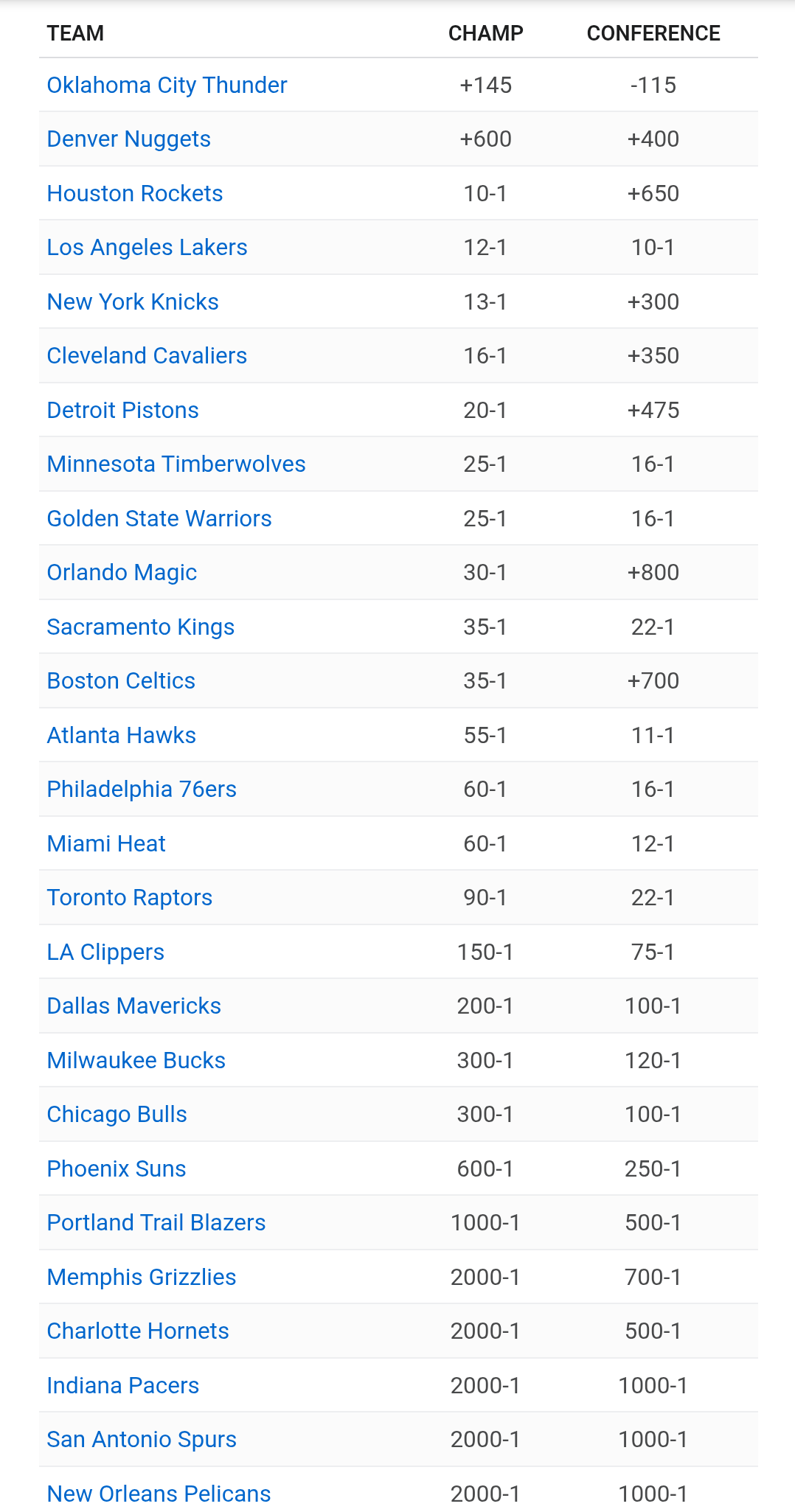This screenshot has width=795, height=1512.
Task: Click the CHAMP column header
Action: click(485, 33)
